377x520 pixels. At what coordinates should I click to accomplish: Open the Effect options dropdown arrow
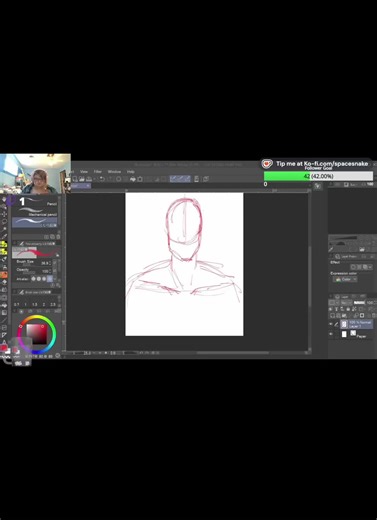pos(370,267)
